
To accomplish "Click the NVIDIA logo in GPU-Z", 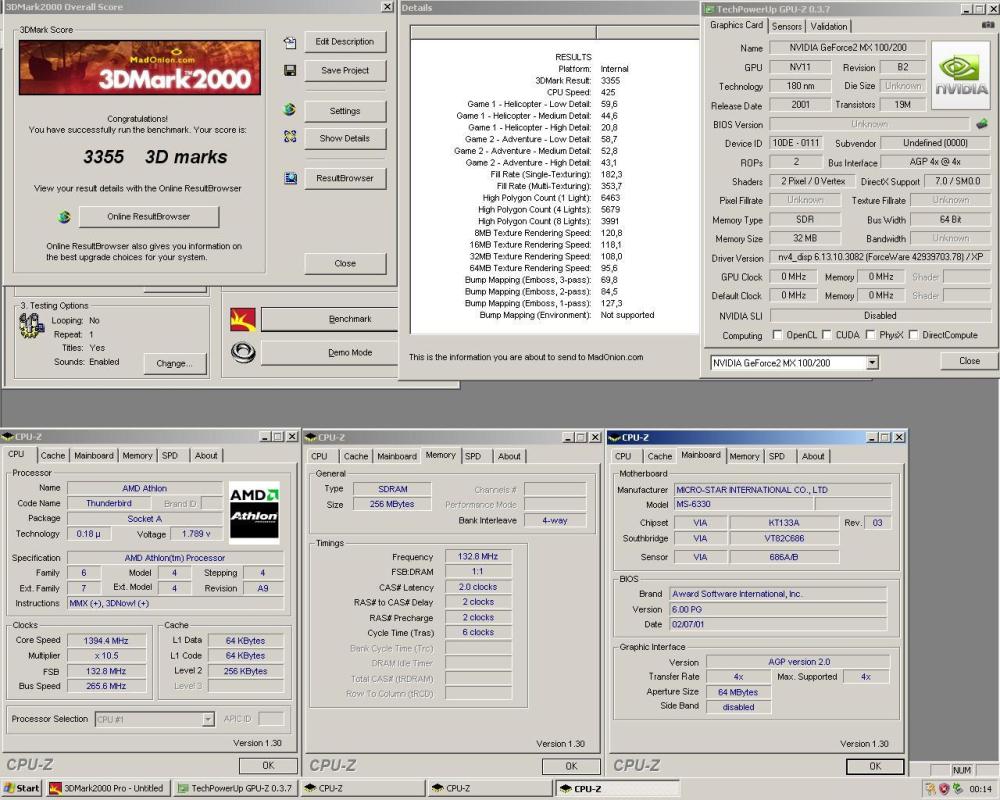I will 960,75.
